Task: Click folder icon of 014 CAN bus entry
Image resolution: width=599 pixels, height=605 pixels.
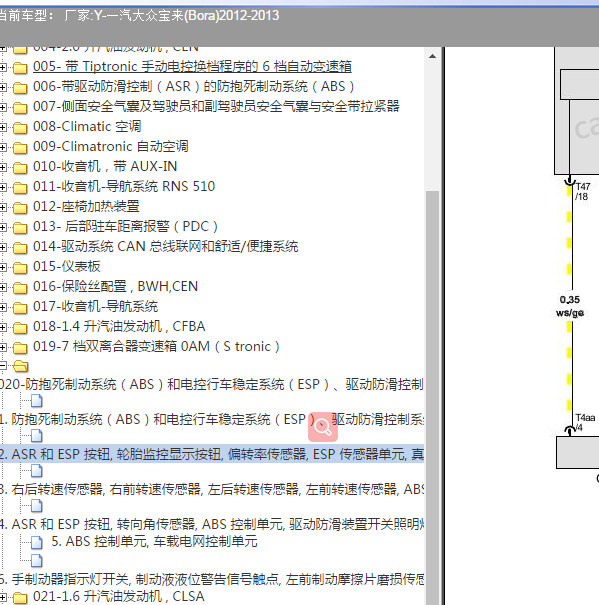Action: [x=20, y=248]
